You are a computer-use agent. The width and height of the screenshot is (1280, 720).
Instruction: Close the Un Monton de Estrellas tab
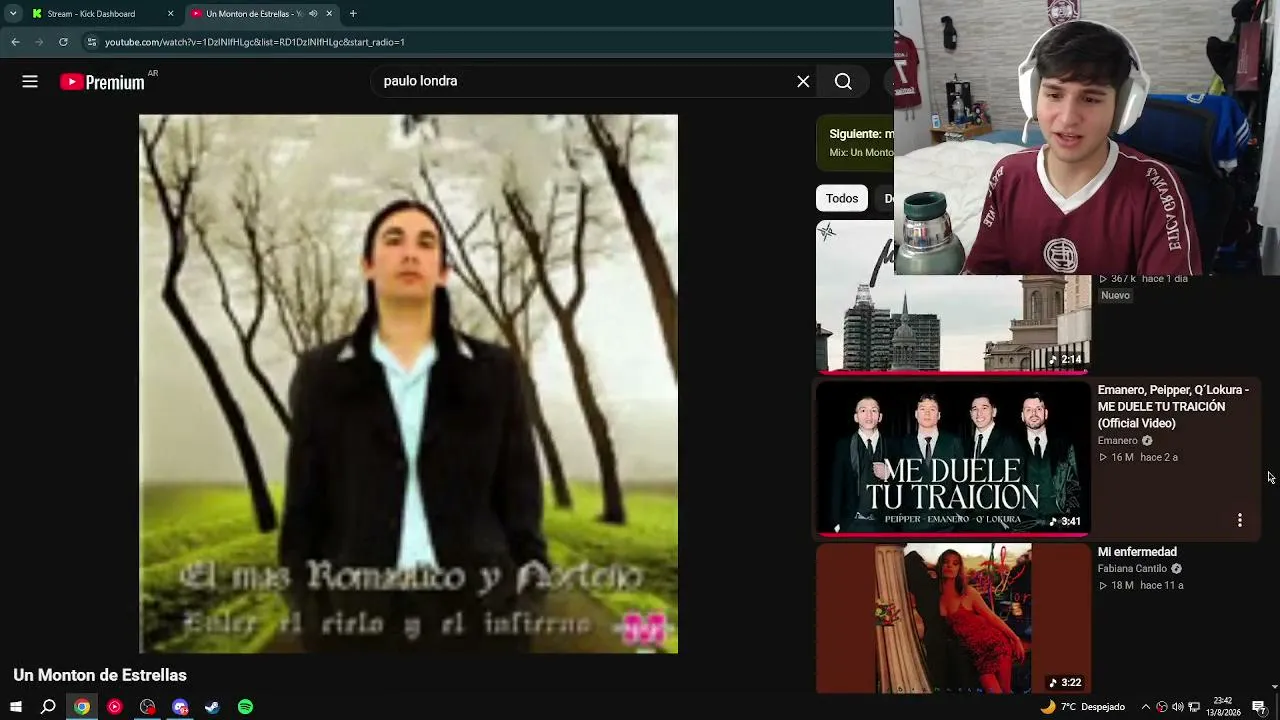[329, 14]
